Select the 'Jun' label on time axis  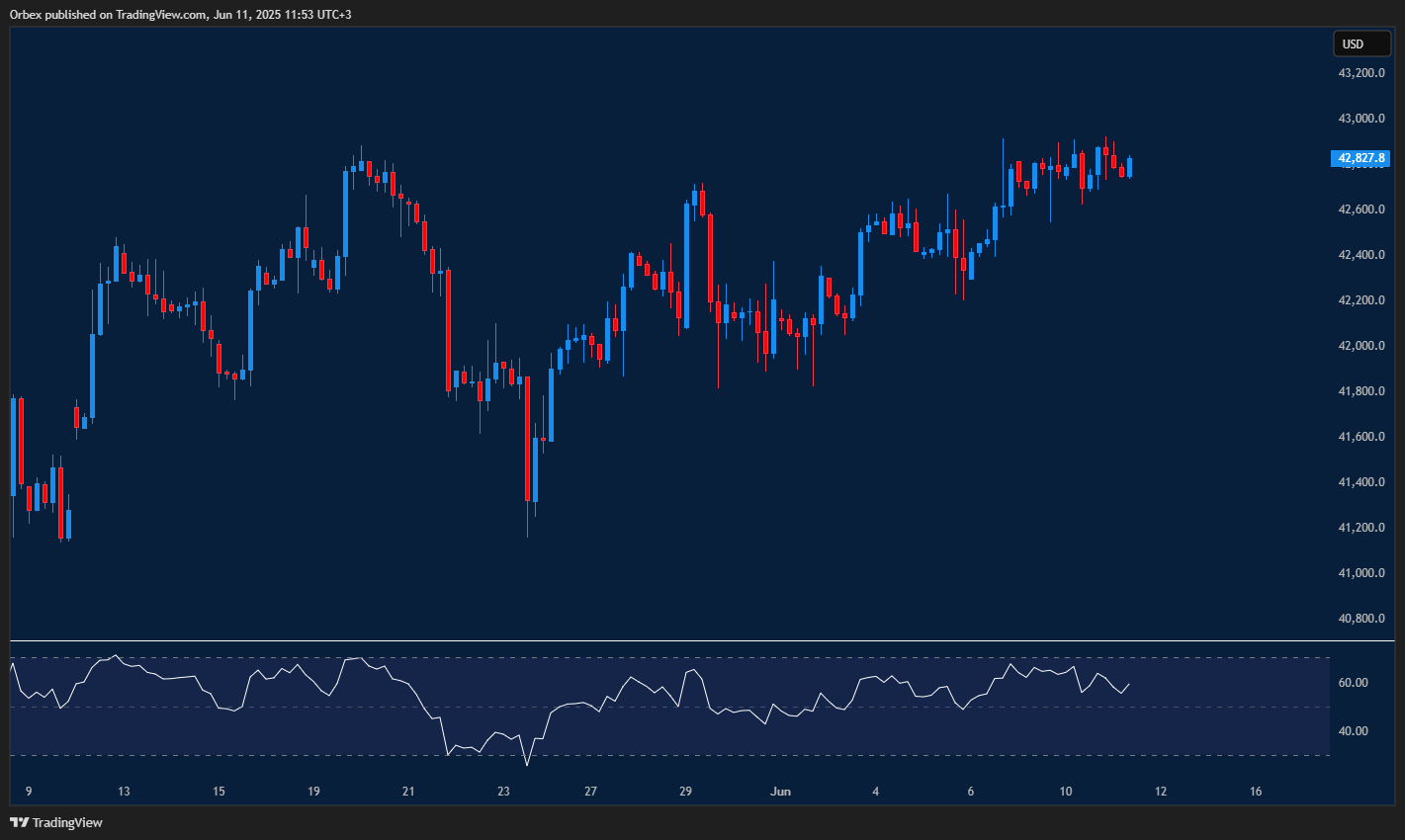[781, 792]
